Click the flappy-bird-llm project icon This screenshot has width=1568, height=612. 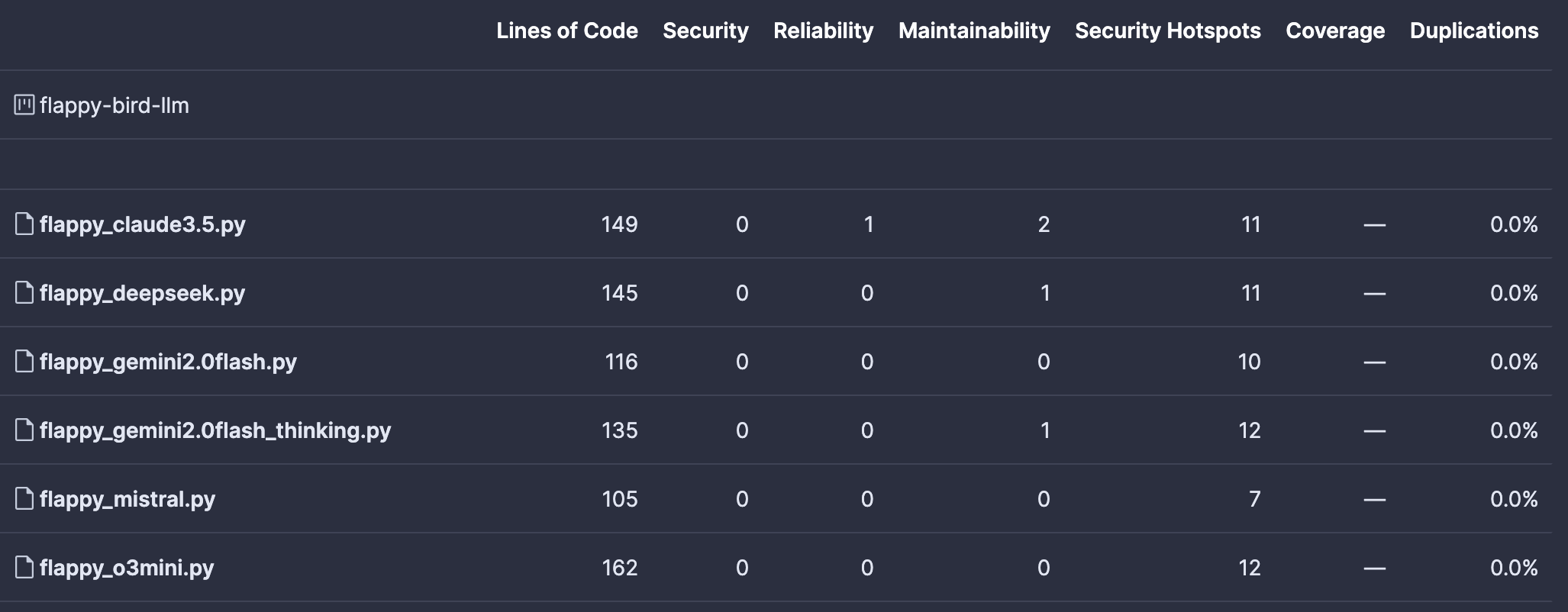coord(24,105)
